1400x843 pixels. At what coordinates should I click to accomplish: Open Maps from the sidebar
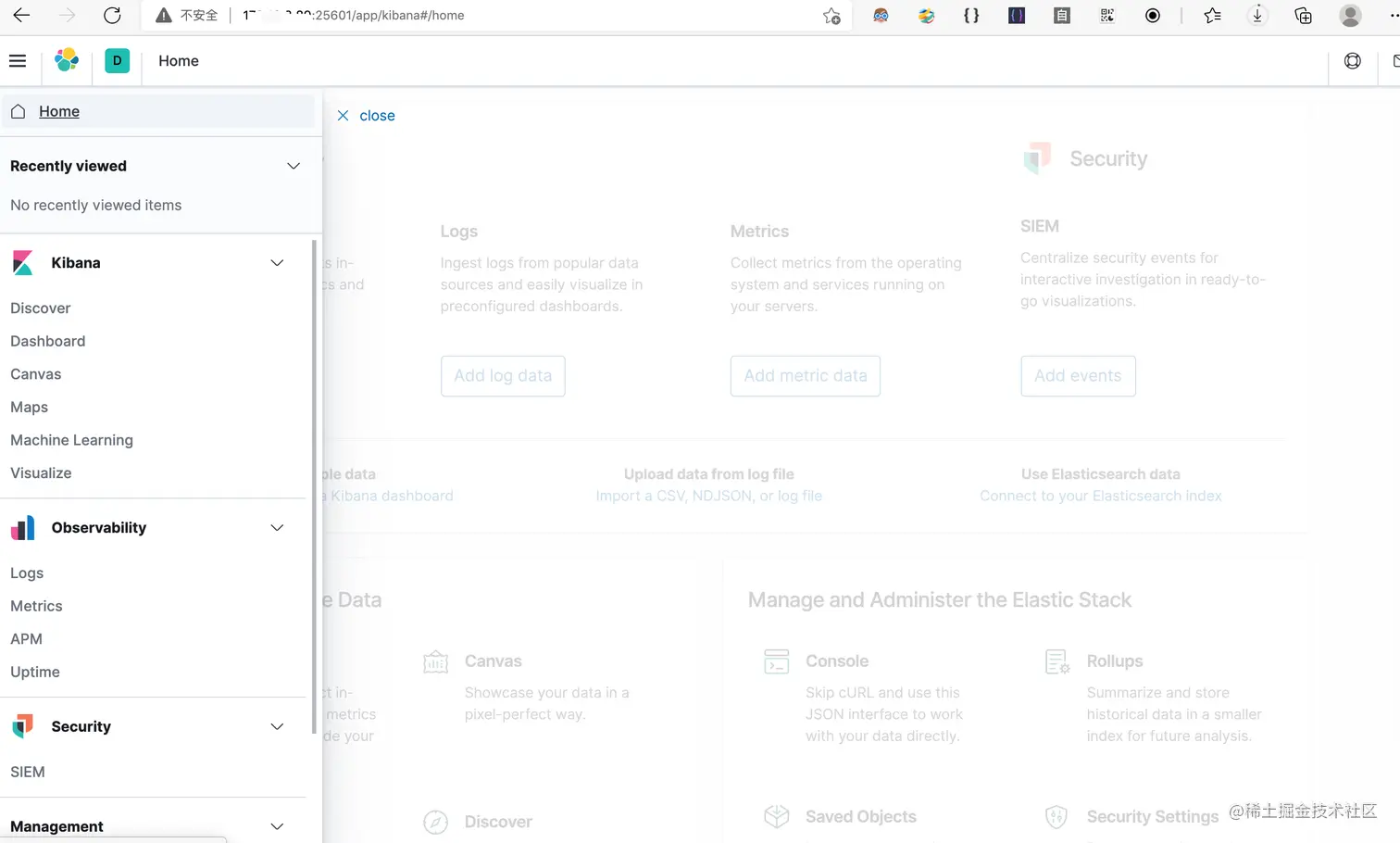tap(30, 408)
